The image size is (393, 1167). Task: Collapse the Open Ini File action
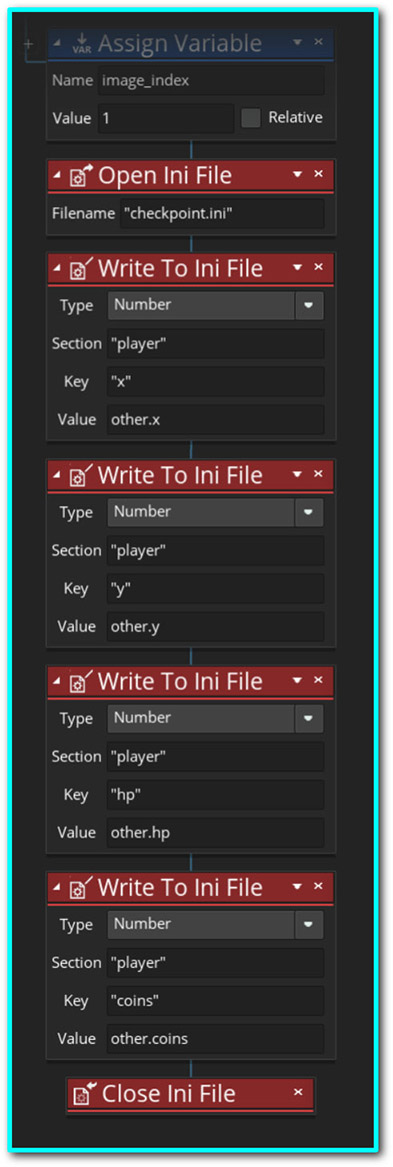[x=57, y=176]
